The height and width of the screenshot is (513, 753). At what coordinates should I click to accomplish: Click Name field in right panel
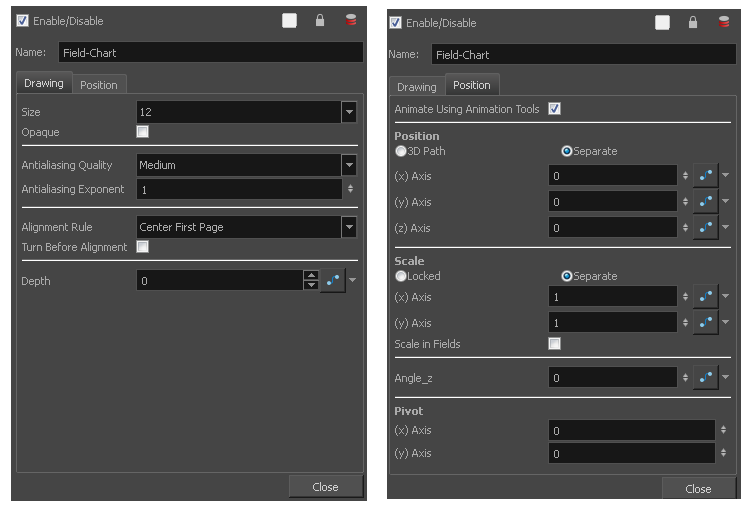[x=584, y=54]
